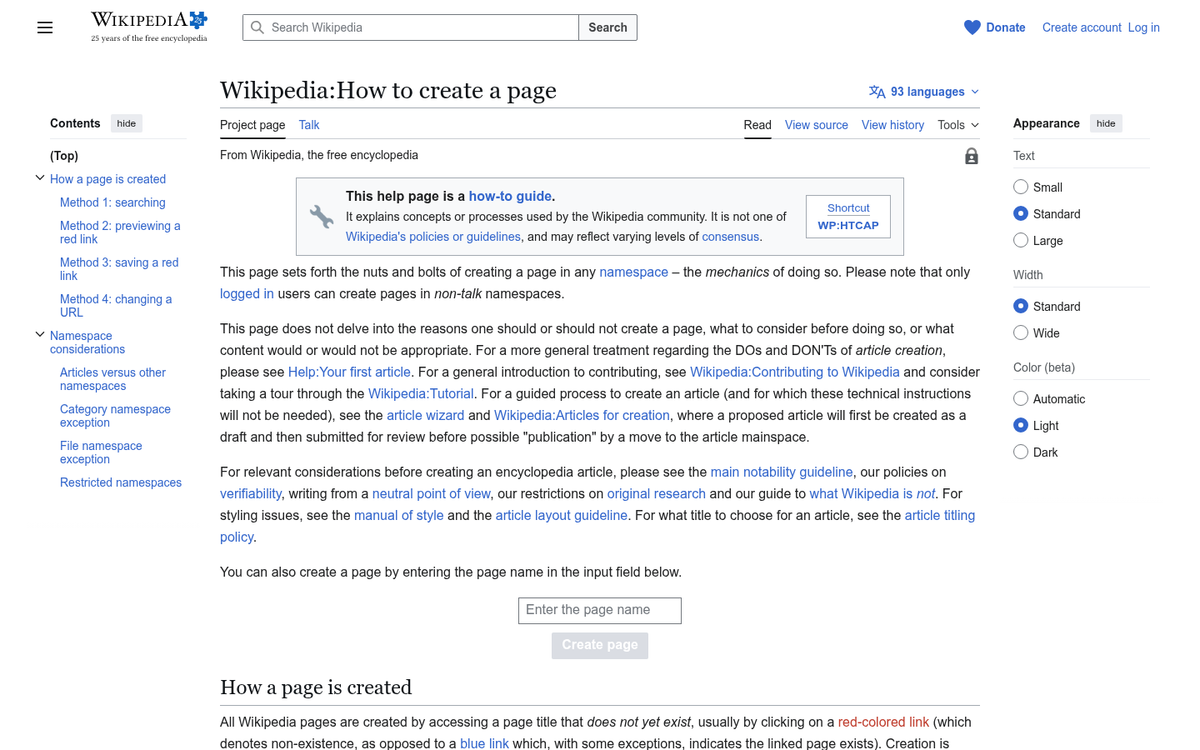
Task: Select the Standard text size option
Action: tap(1020, 213)
